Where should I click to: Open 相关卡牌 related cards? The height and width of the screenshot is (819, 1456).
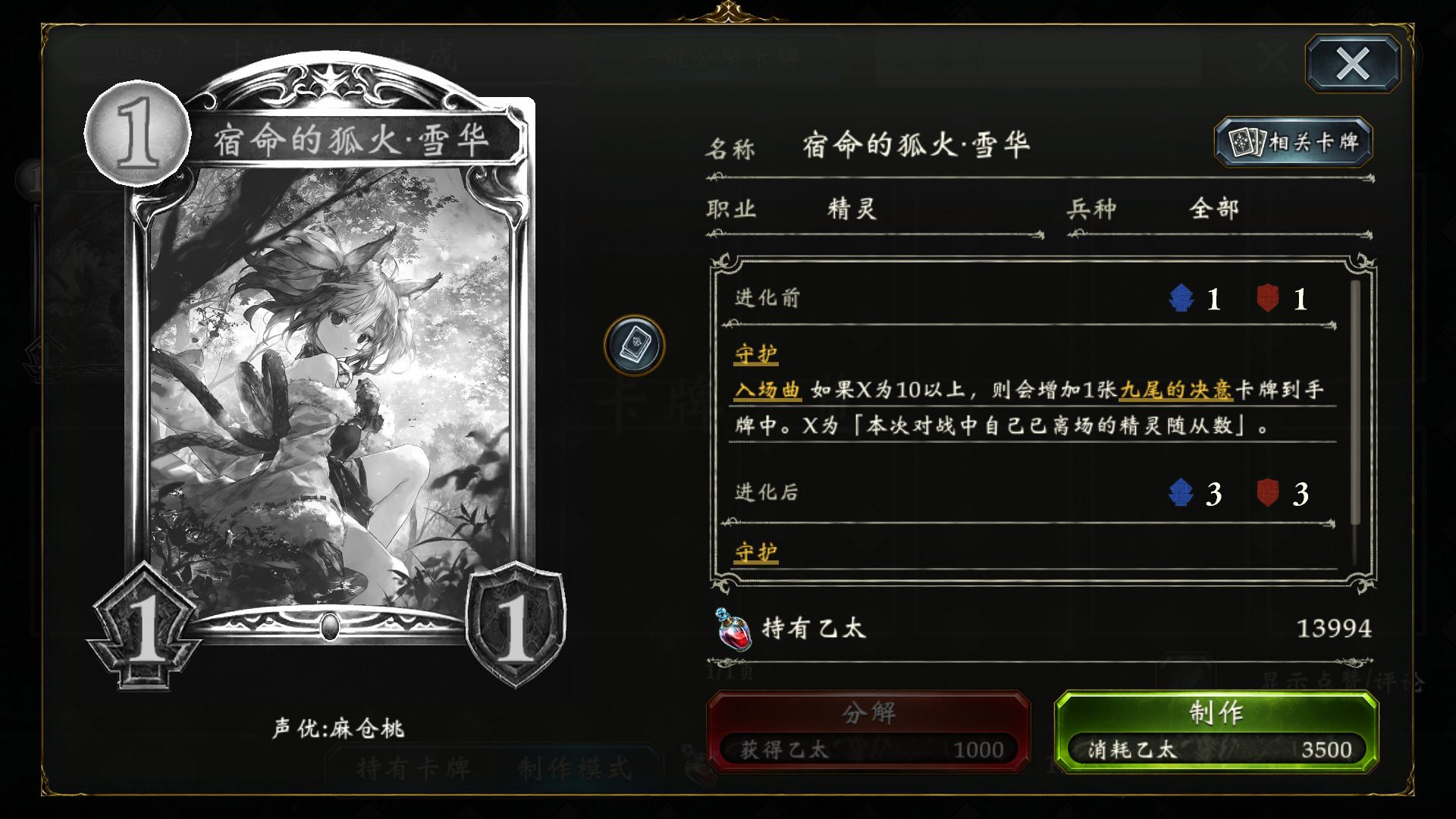tap(1294, 142)
